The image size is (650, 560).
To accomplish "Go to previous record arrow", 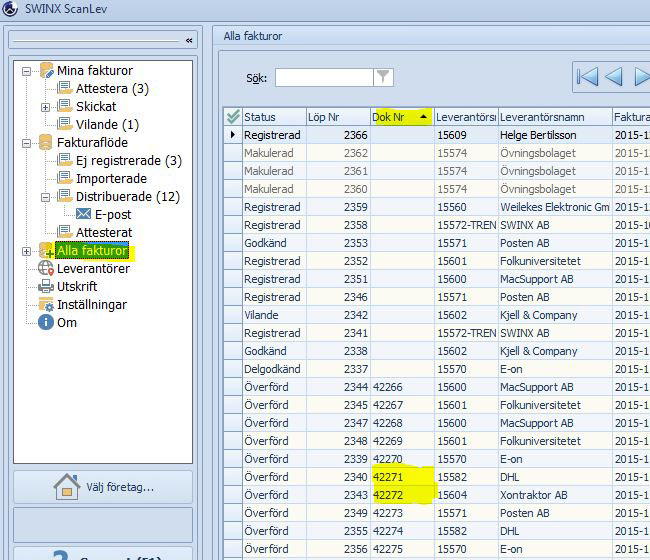I will pos(614,77).
